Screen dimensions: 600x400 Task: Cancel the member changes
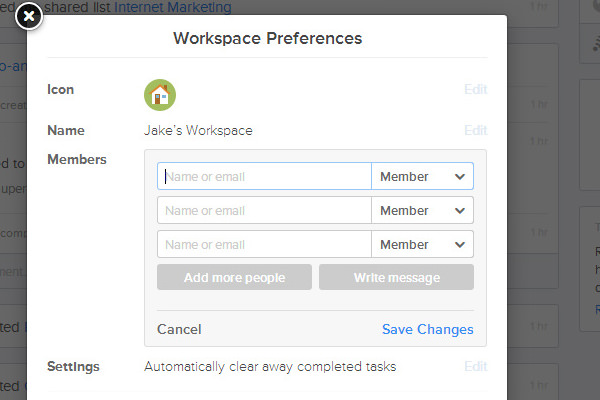tap(179, 329)
